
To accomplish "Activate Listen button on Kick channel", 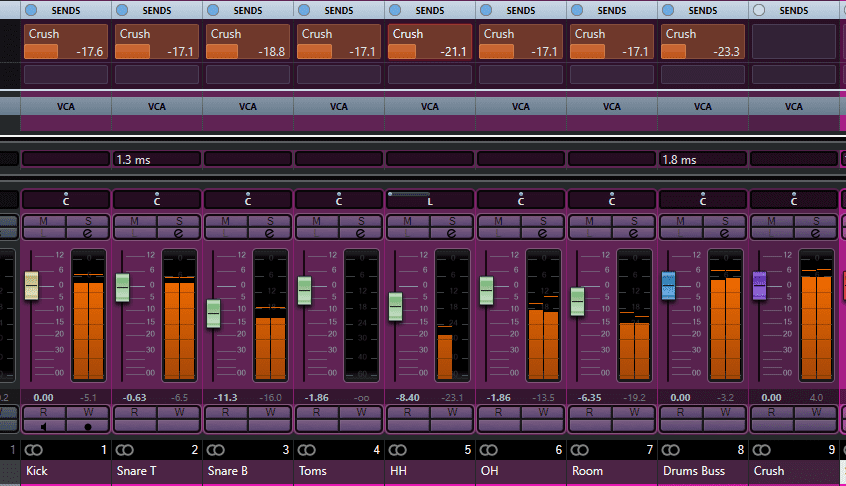I will pyautogui.click(x=44, y=233).
